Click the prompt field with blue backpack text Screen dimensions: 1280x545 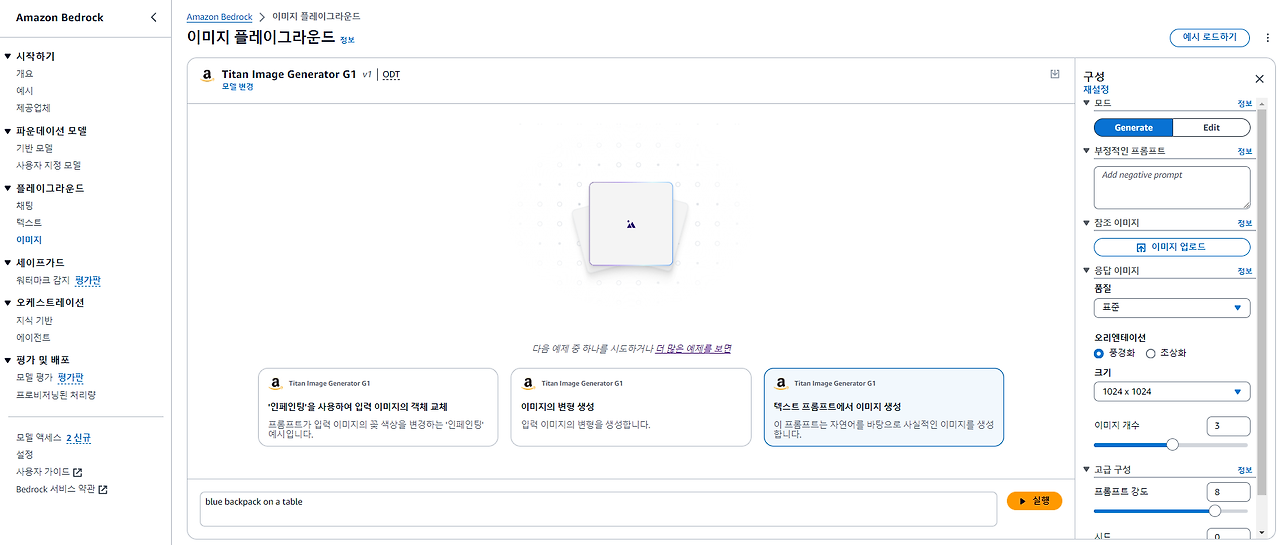click(x=598, y=508)
